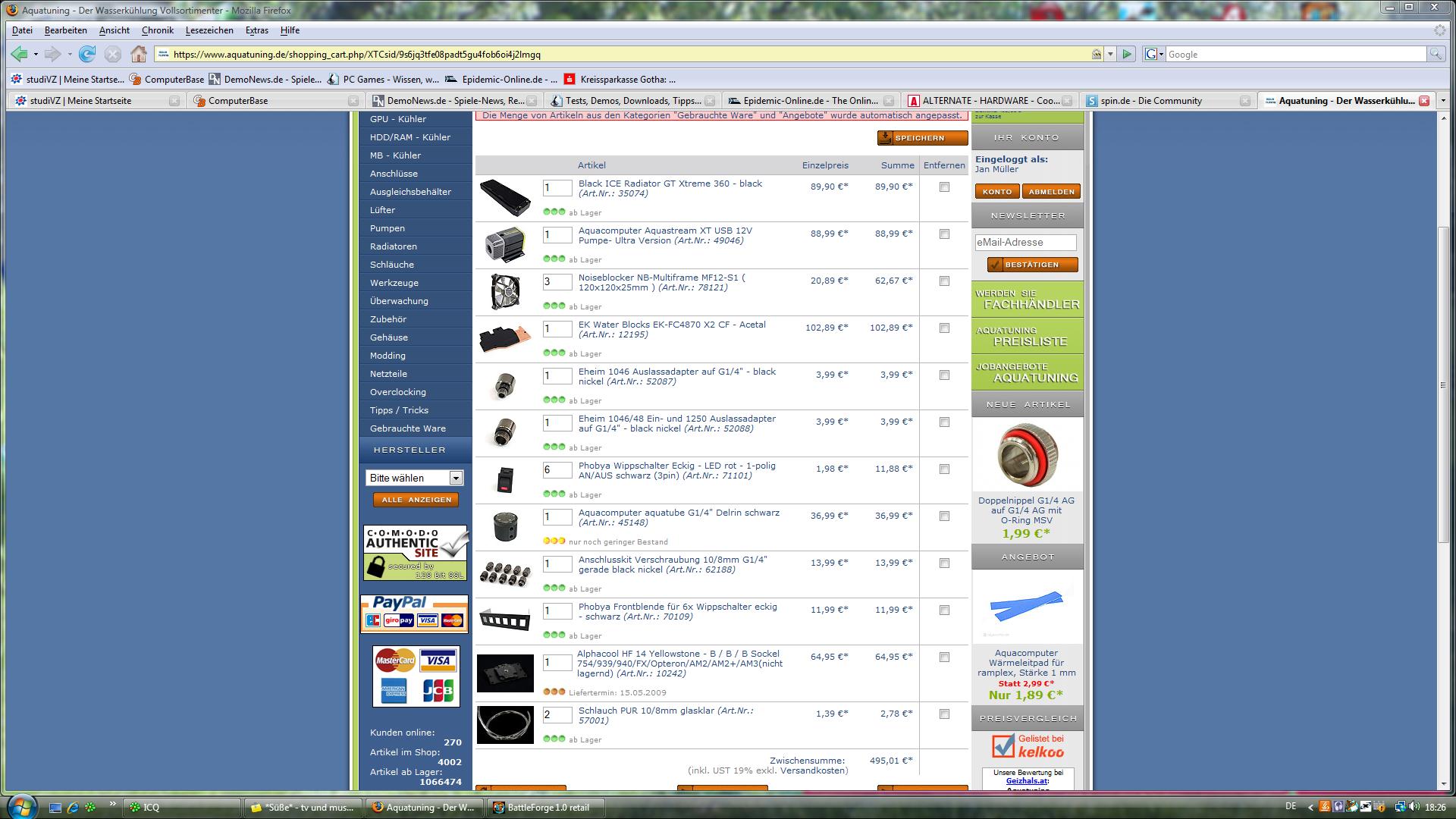The width and height of the screenshot is (1456, 819).
Task: Click the Firefox reload page icon
Action: [87, 54]
